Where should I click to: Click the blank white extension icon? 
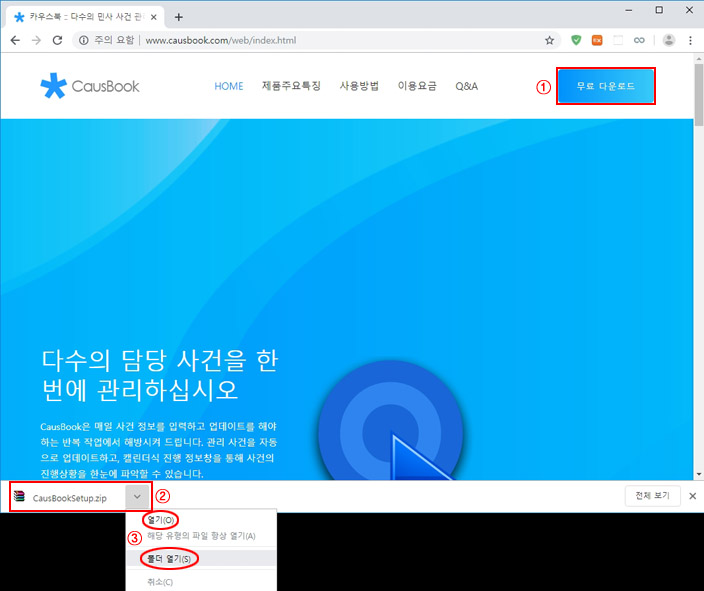pos(618,40)
